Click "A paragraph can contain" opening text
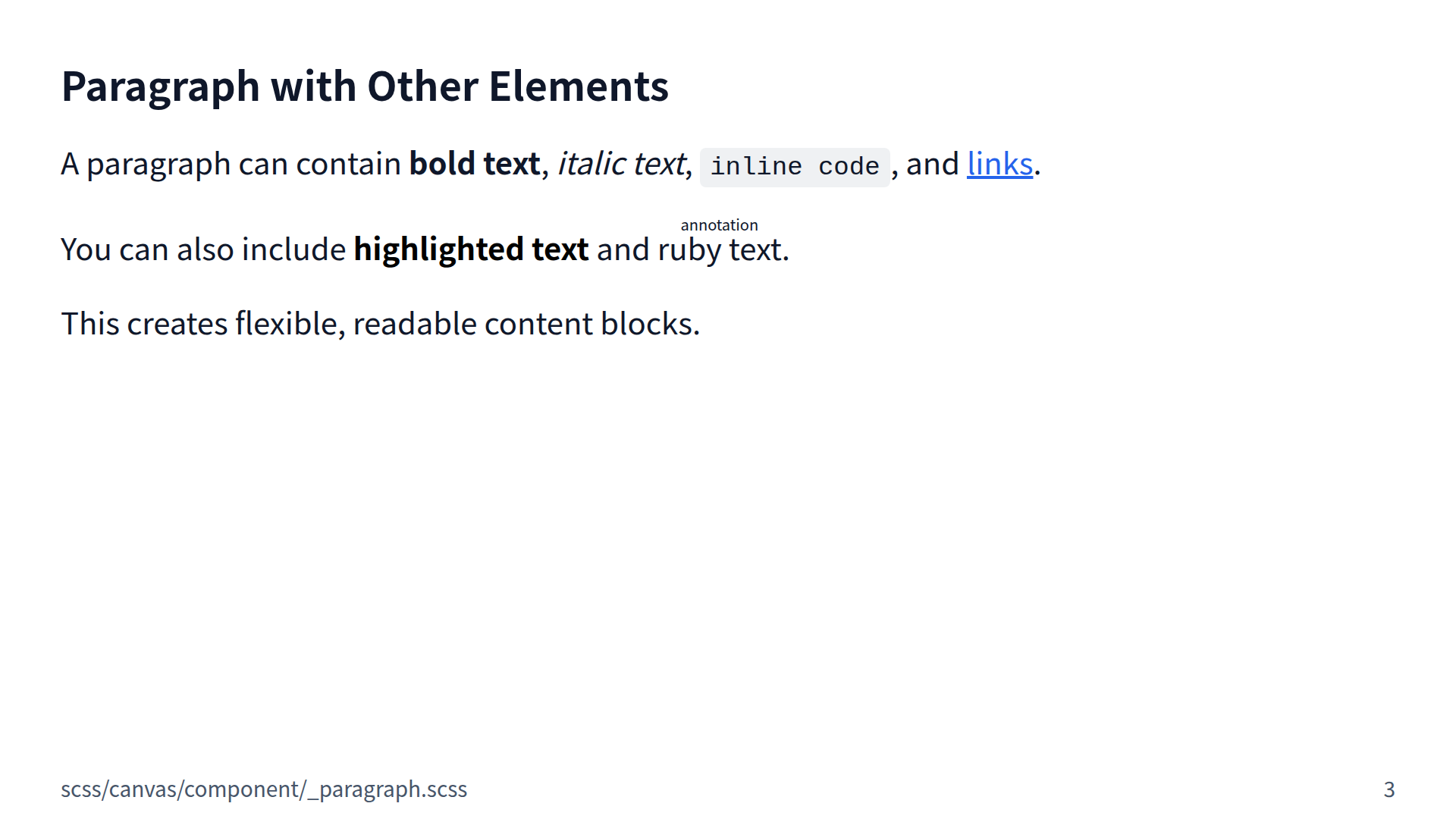The image size is (1456, 819). pos(231,165)
